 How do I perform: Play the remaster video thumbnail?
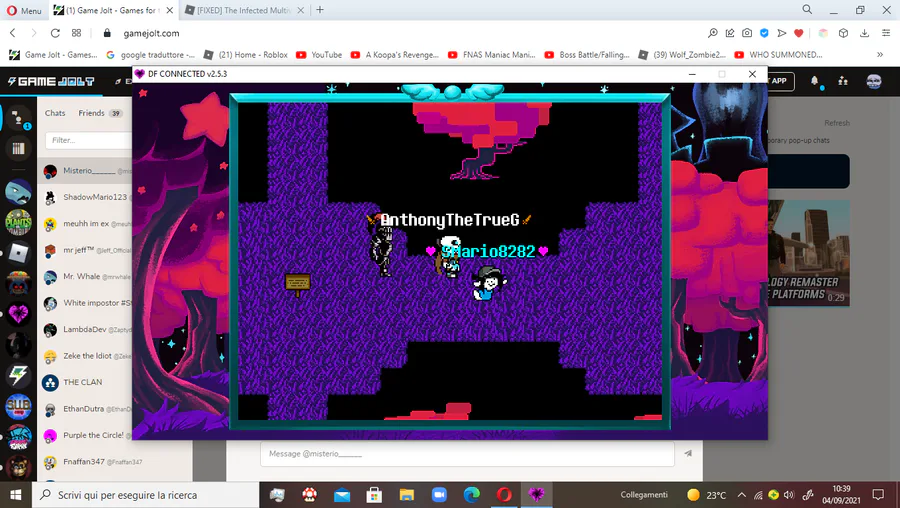(808, 253)
